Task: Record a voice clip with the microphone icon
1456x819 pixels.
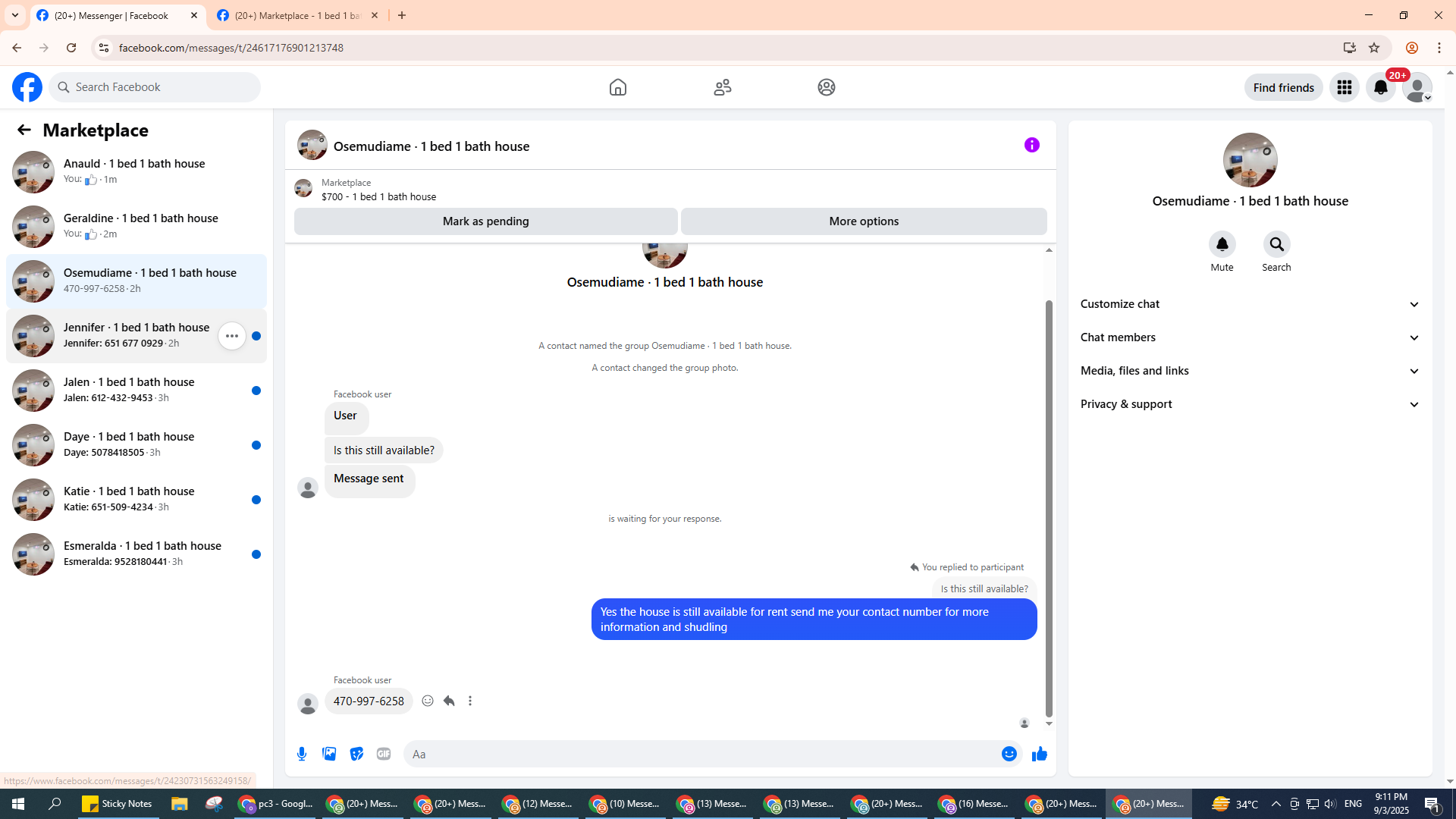Action: (302, 754)
